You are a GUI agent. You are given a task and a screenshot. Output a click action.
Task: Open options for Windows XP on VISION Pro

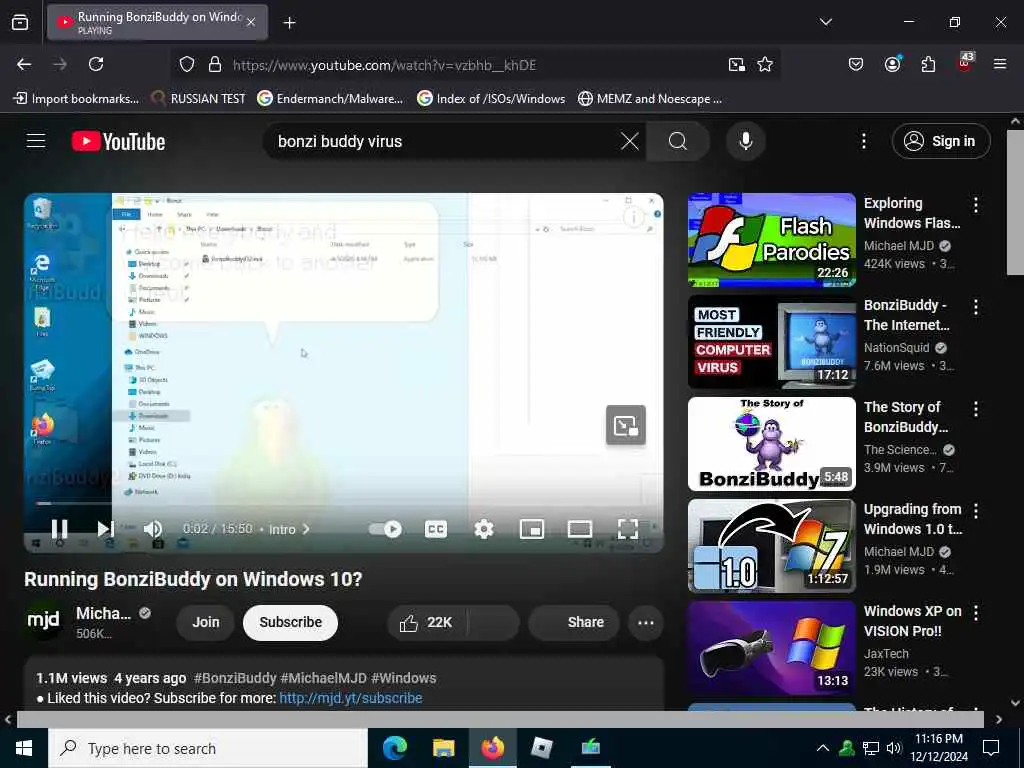tap(976, 613)
